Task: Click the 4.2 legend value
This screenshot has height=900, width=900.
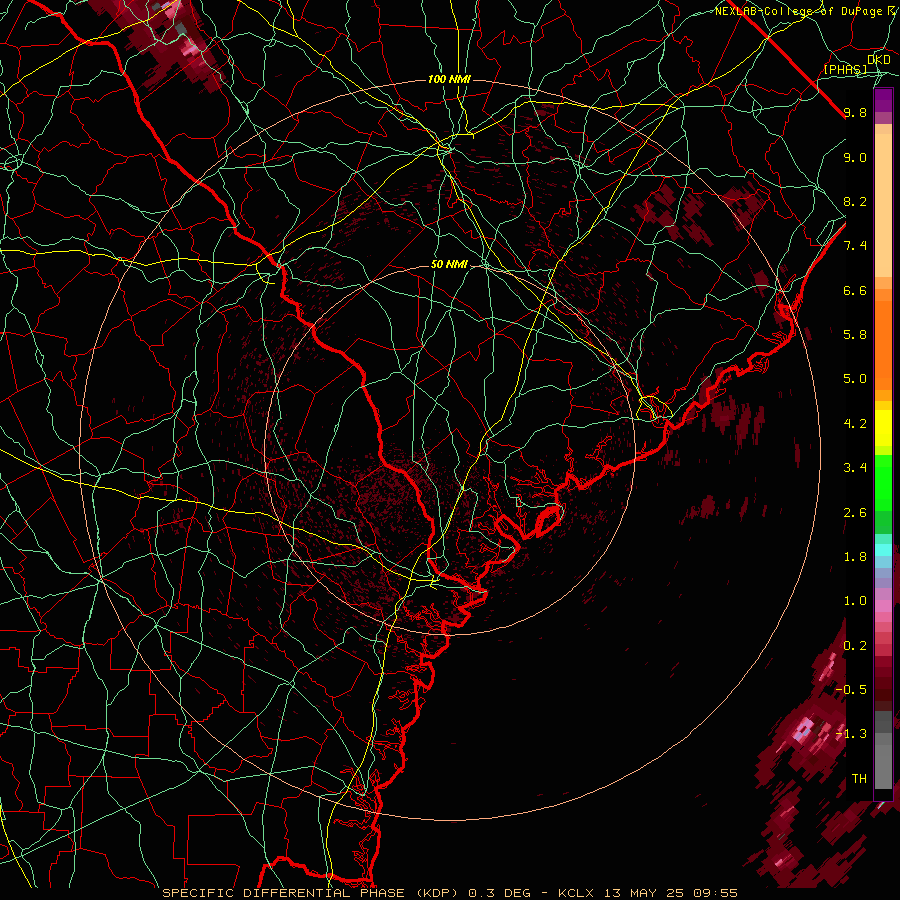Action: (855, 424)
